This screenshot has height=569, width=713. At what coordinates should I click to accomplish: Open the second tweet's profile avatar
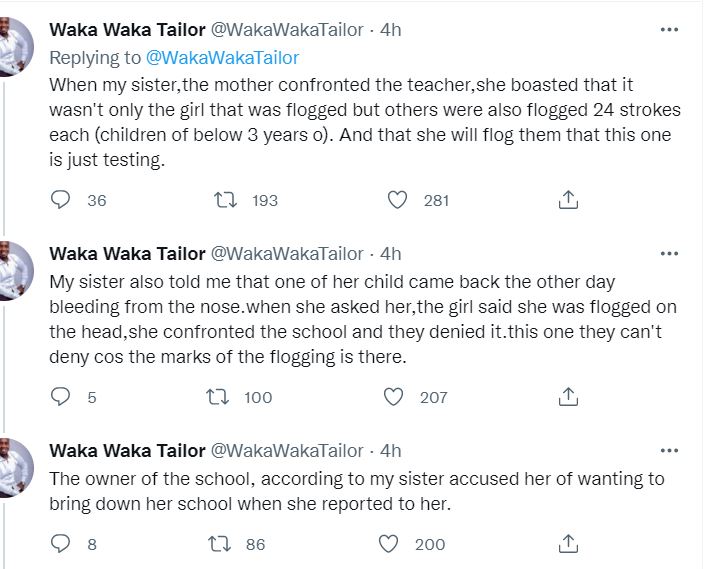[16, 271]
